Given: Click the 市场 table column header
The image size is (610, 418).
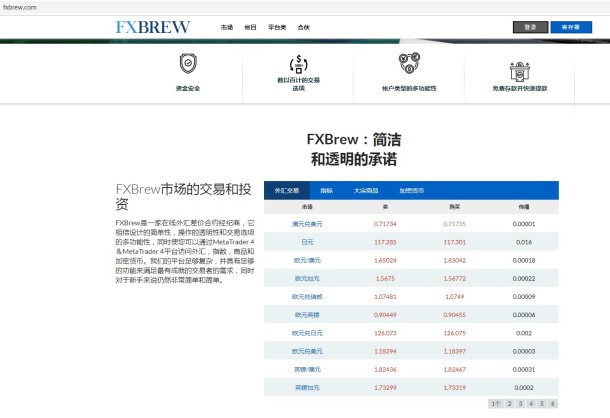Looking at the screenshot, I should pyautogui.click(x=307, y=207).
